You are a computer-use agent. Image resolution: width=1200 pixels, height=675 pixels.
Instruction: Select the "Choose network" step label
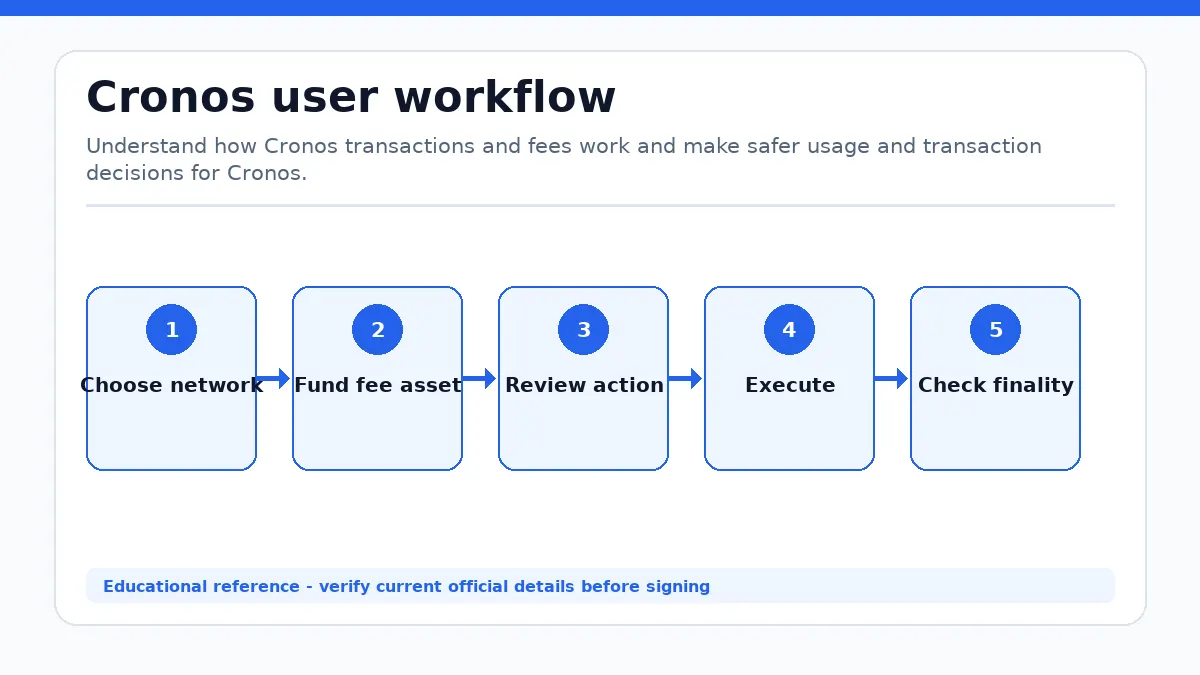[171, 385]
